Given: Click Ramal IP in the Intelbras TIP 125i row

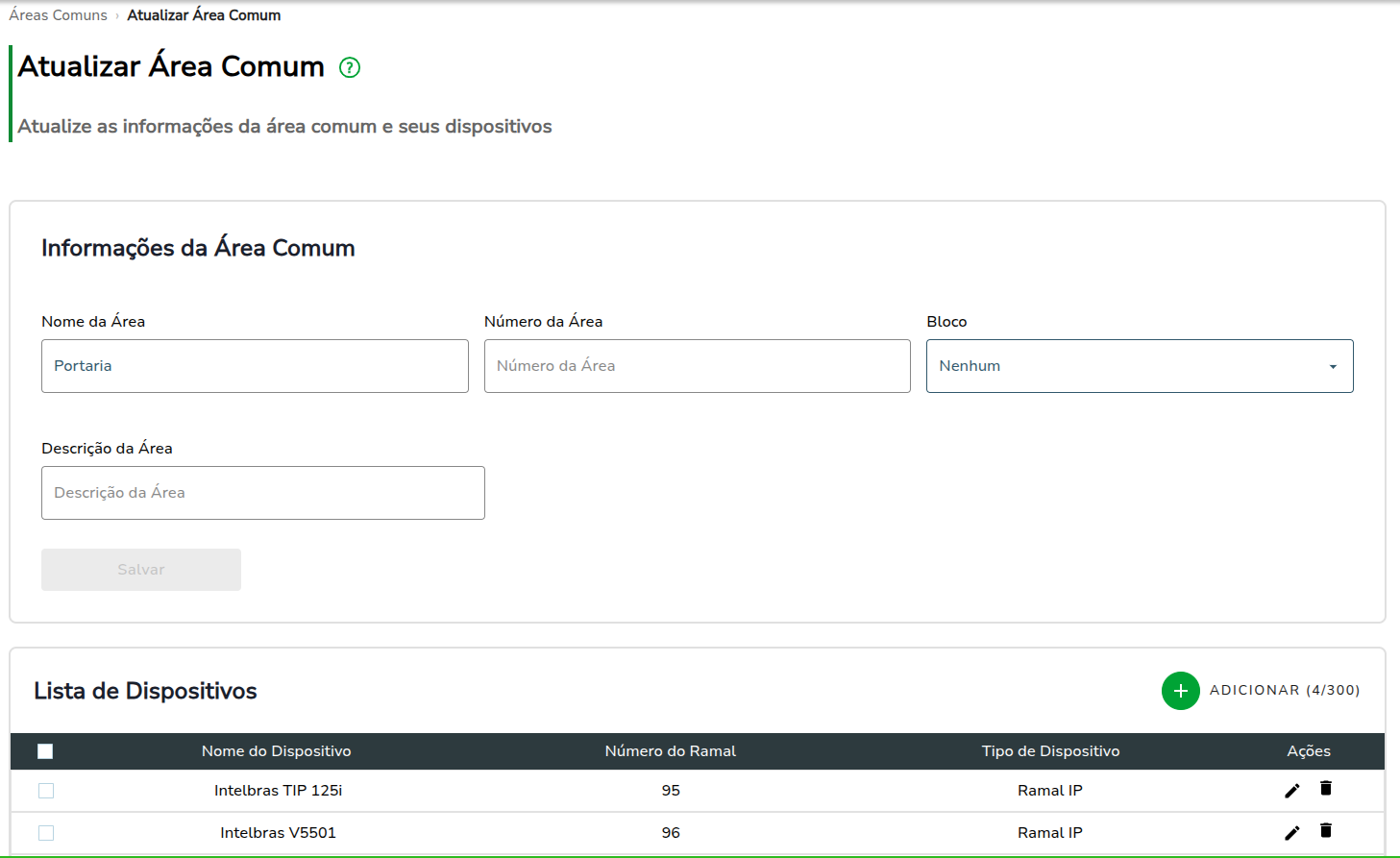Looking at the screenshot, I should click(1050, 791).
